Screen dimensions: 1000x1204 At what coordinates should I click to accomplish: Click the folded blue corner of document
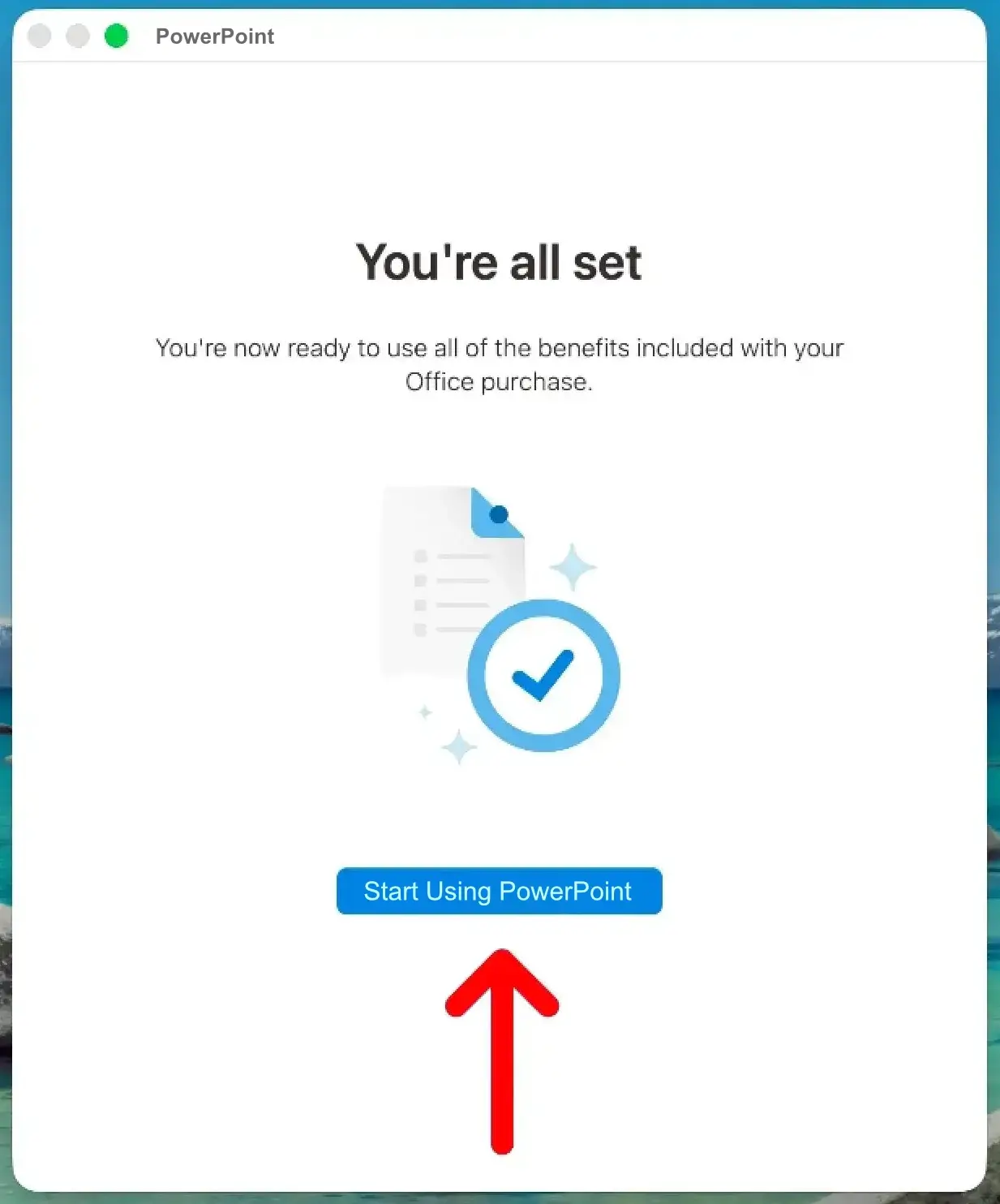click(x=496, y=513)
